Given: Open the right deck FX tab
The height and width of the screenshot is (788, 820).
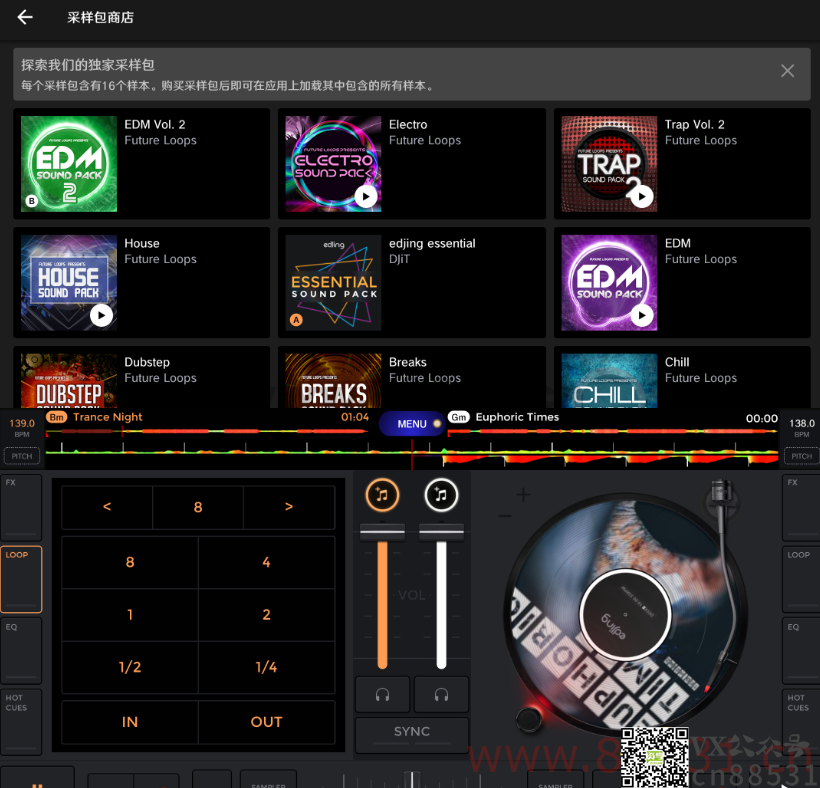Looking at the screenshot, I should pos(801,507).
